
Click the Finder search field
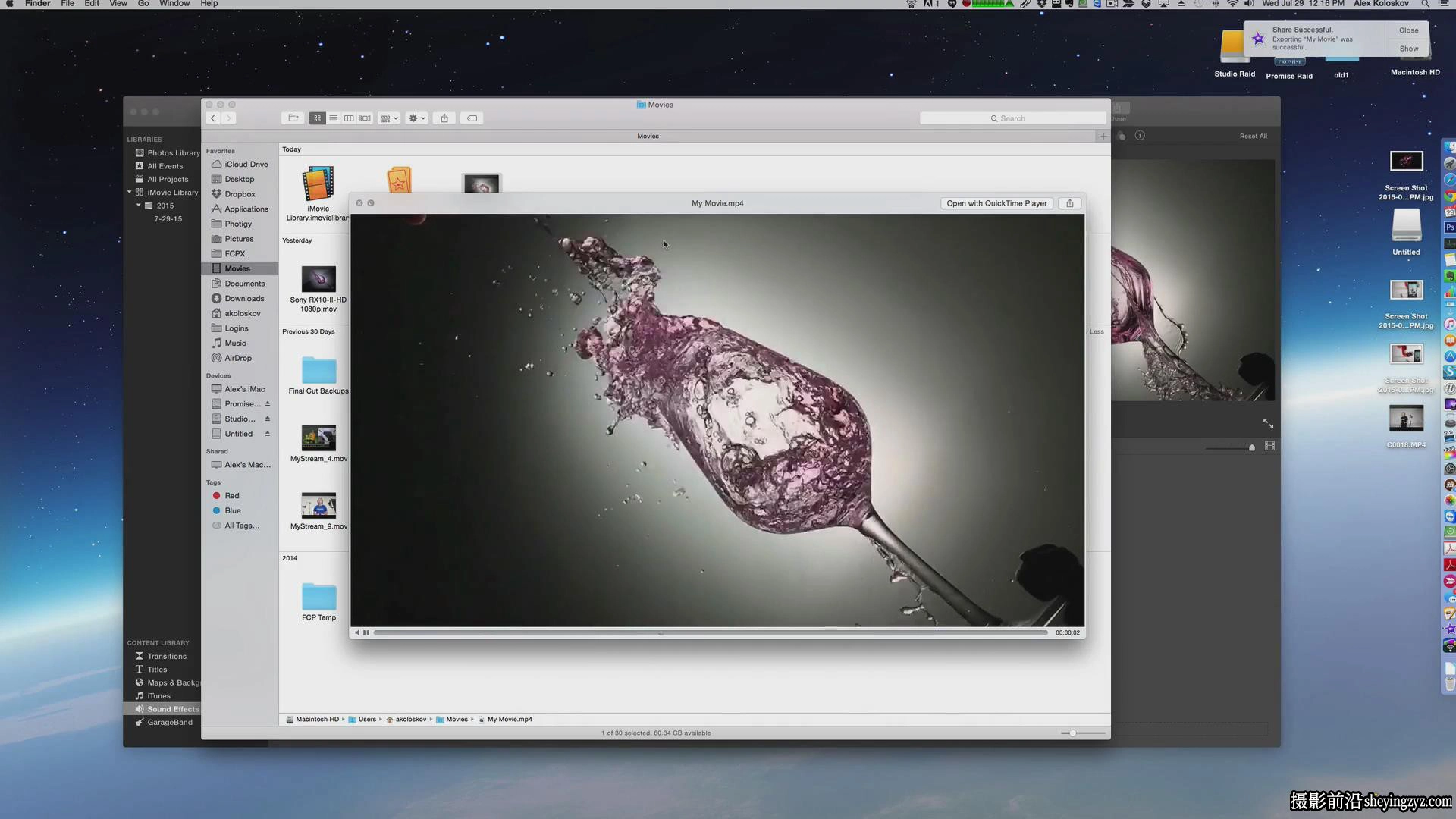[x=1012, y=118]
